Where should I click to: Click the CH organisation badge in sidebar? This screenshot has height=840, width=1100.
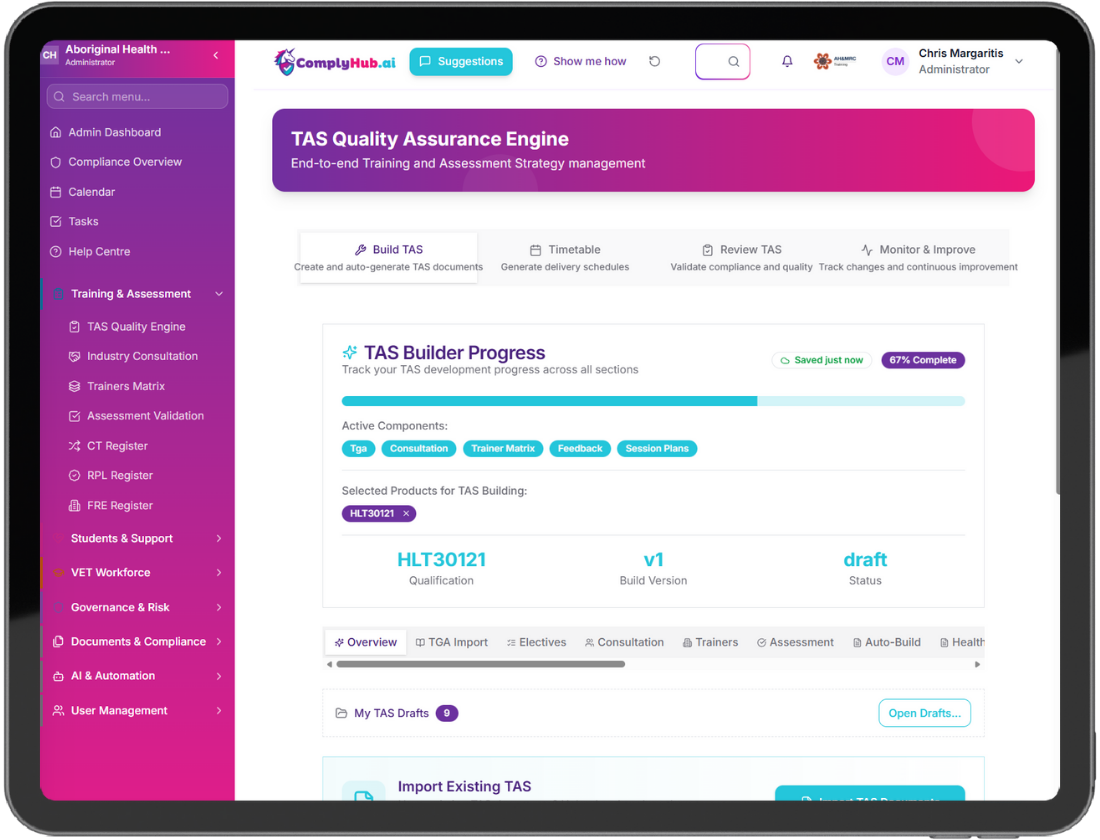50,55
